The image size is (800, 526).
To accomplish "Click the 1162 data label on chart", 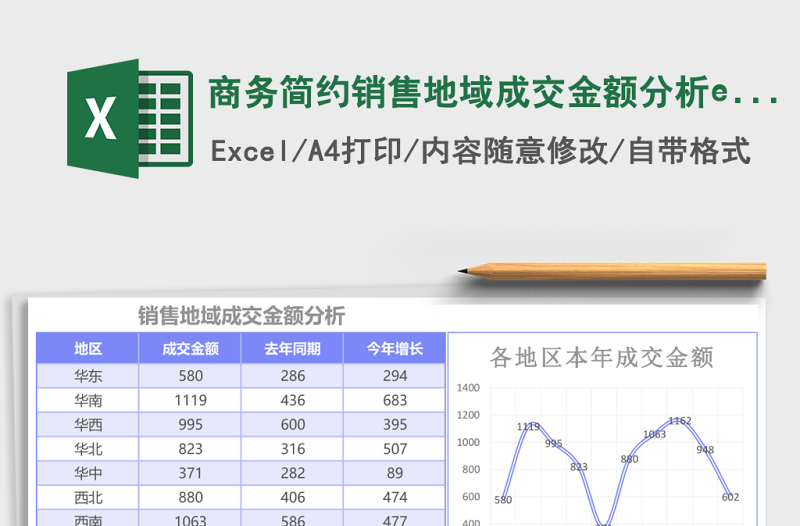I will [x=680, y=421].
